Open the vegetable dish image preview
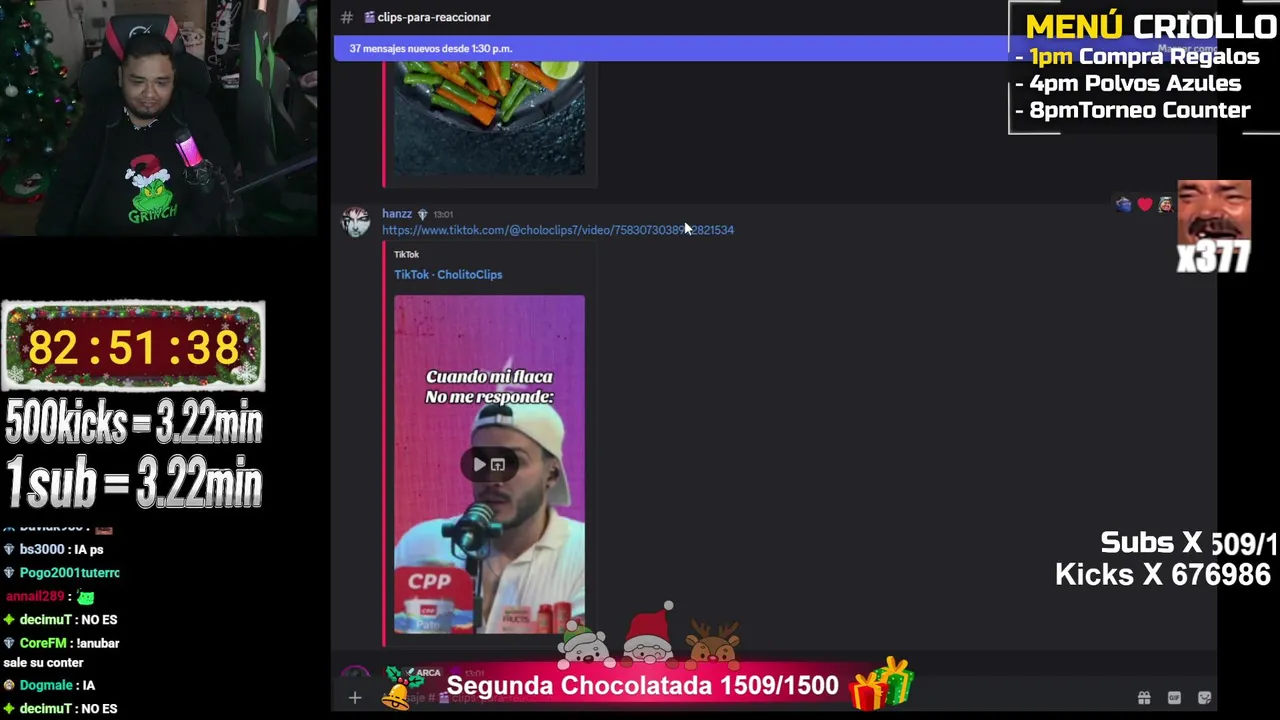Image resolution: width=1280 pixels, height=720 pixels. point(489,118)
